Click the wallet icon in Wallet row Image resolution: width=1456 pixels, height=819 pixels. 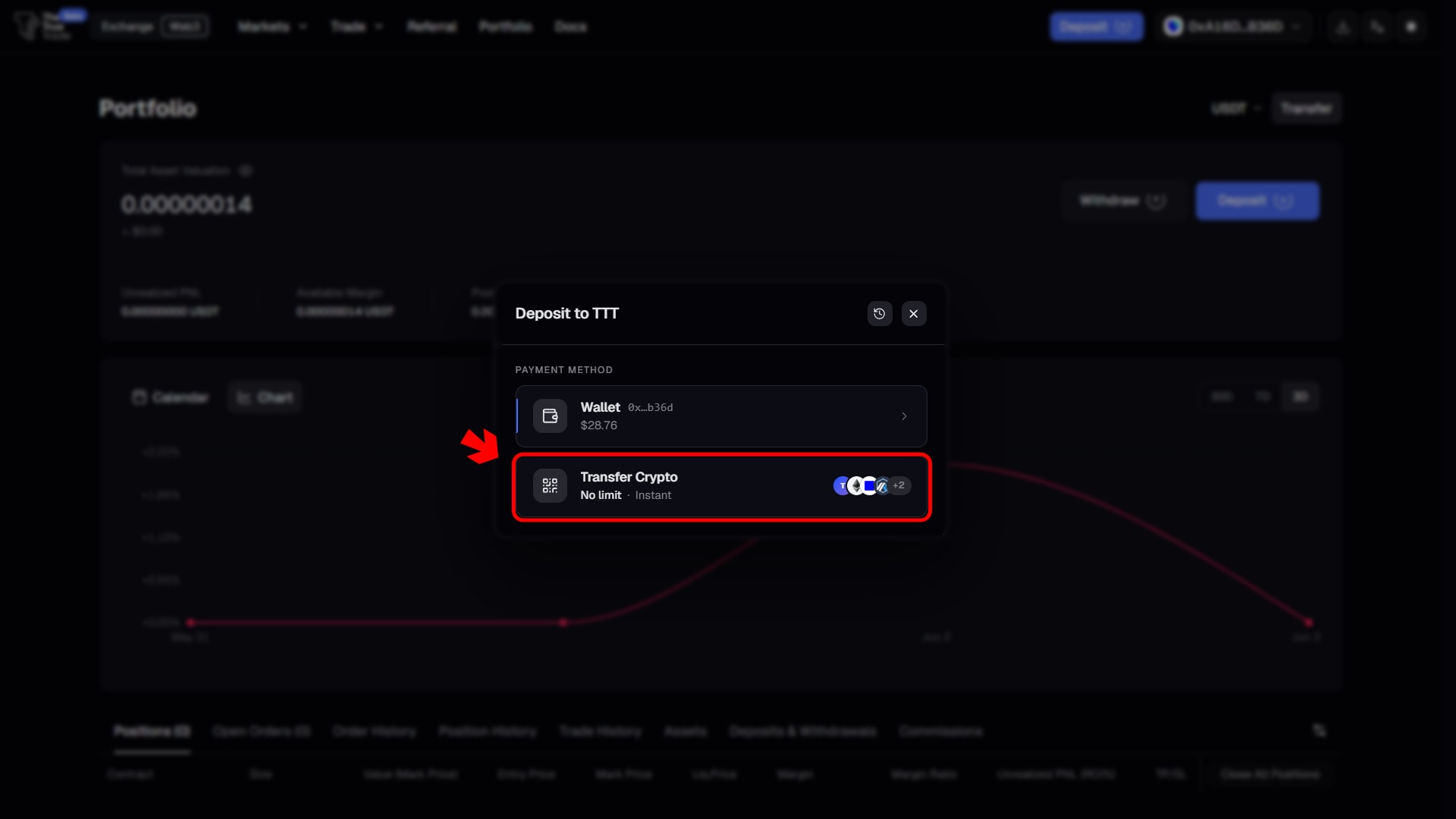coord(550,416)
